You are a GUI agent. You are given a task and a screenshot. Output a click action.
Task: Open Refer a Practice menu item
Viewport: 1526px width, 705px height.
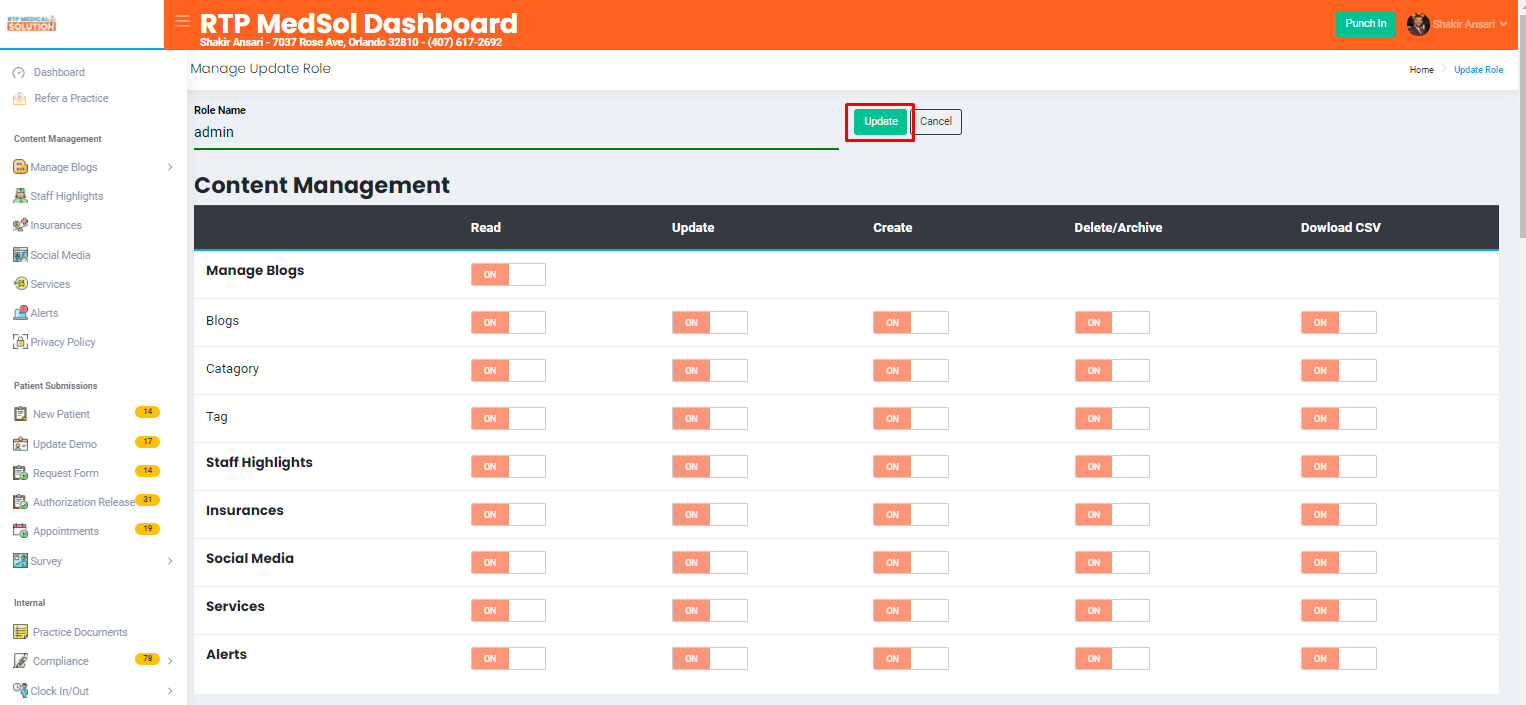pos(71,98)
